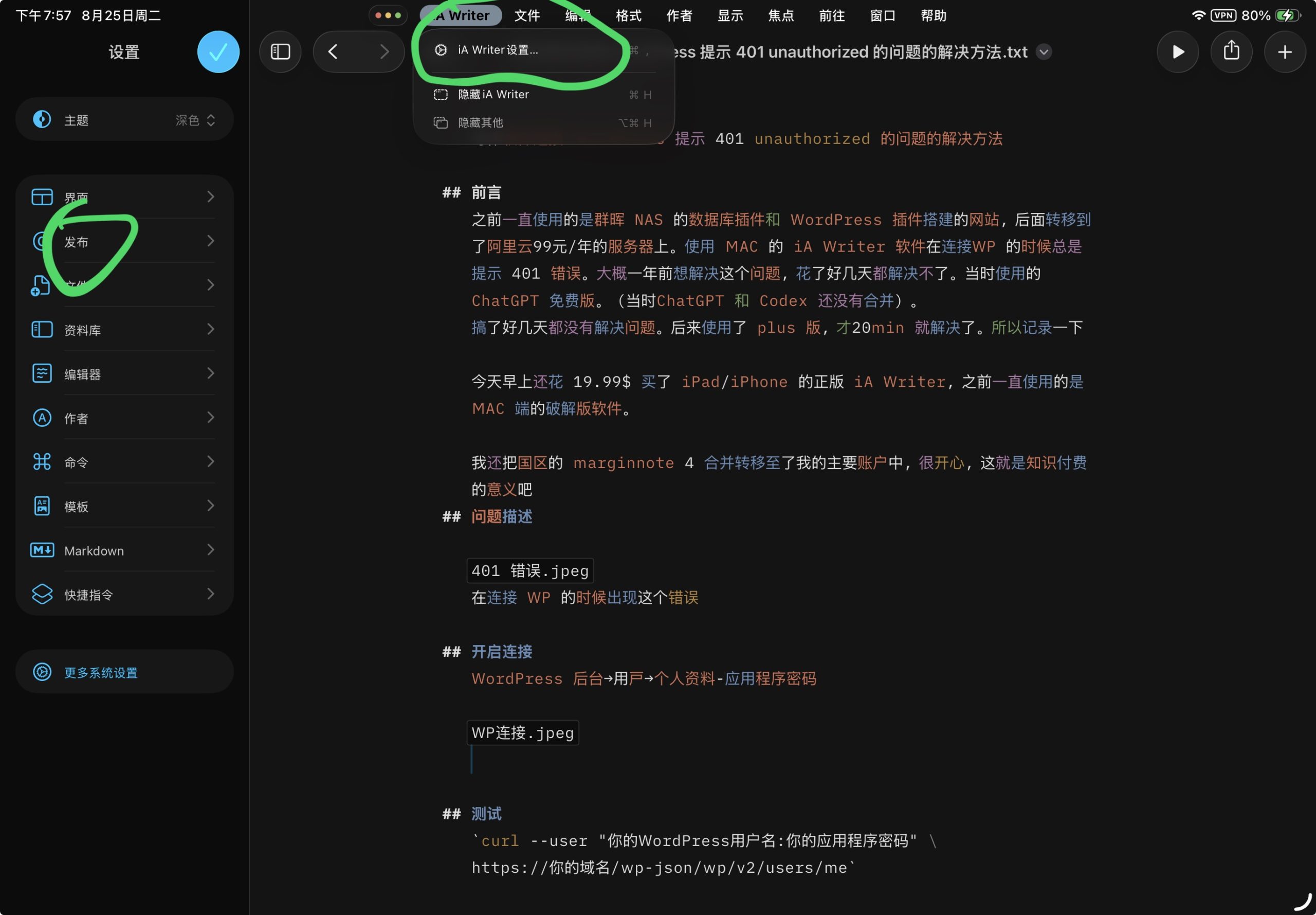Viewport: 1316px width, 915px height.
Task: Click the 快捷指令 shortcuts layers icon
Action: click(x=42, y=594)
